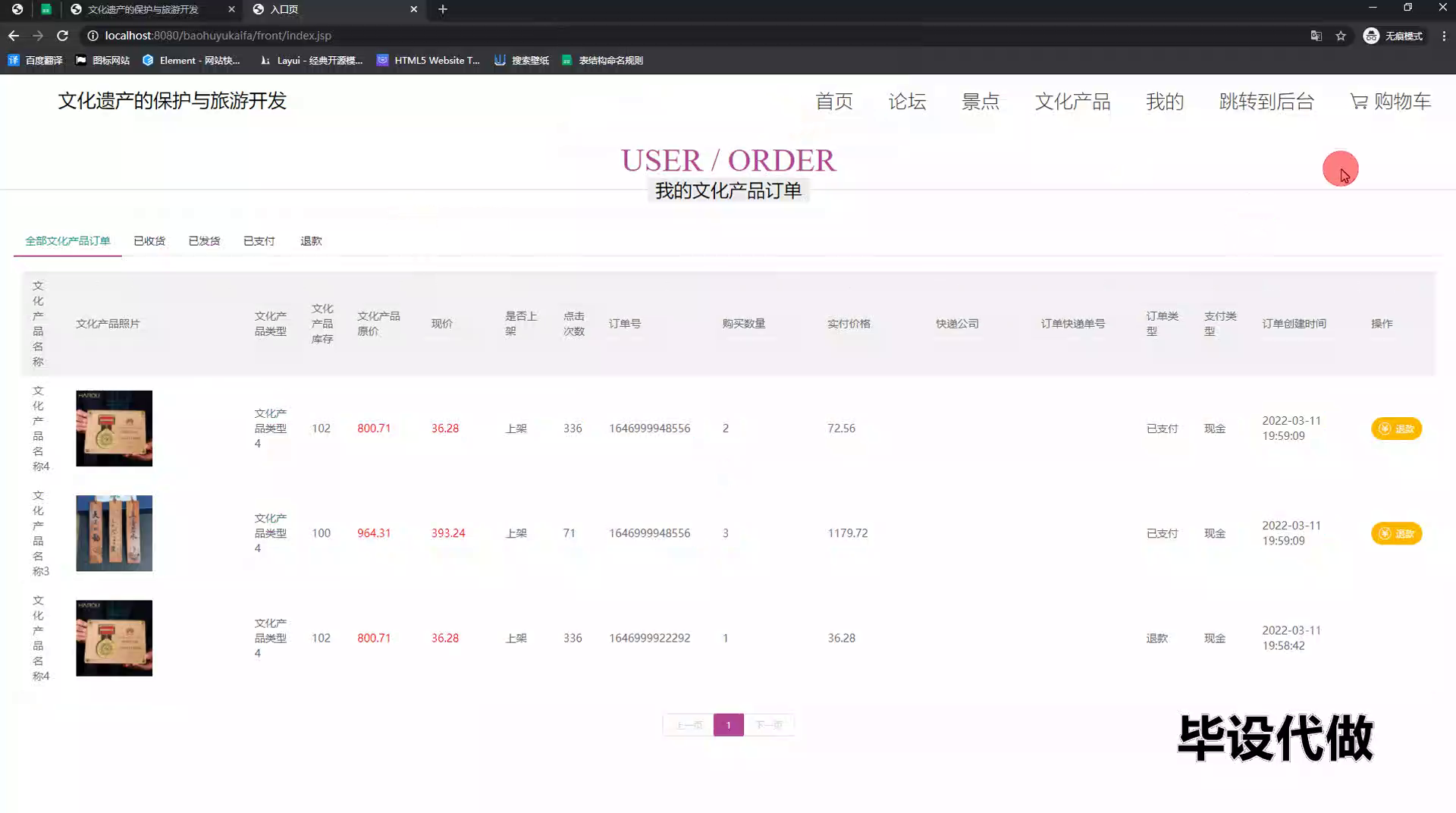Click the site info icon beside localhost URL
Screen dimensions: 1456x813
pos(93,36)
